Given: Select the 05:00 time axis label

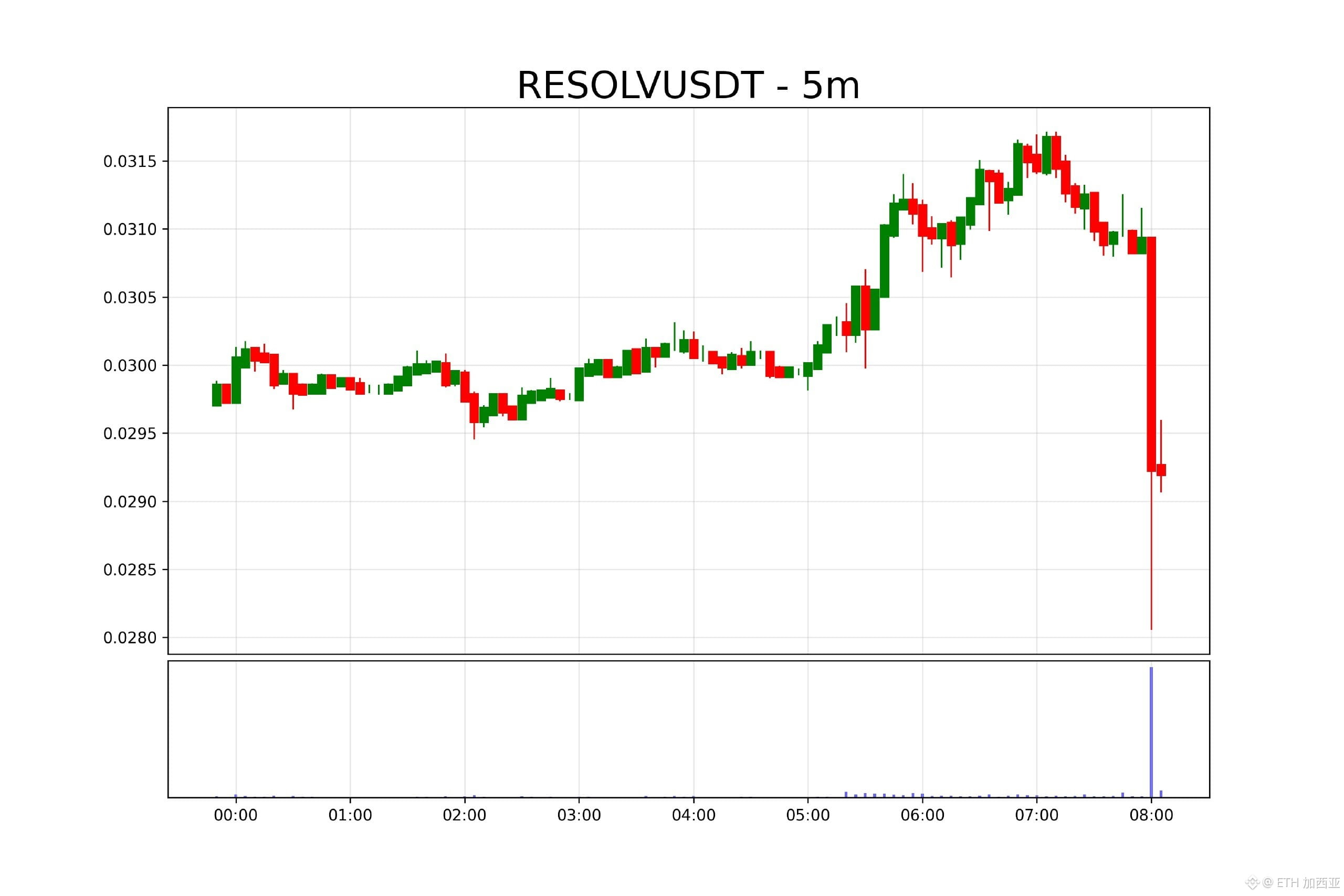Looking at the screenshot, I should point(808,816).
